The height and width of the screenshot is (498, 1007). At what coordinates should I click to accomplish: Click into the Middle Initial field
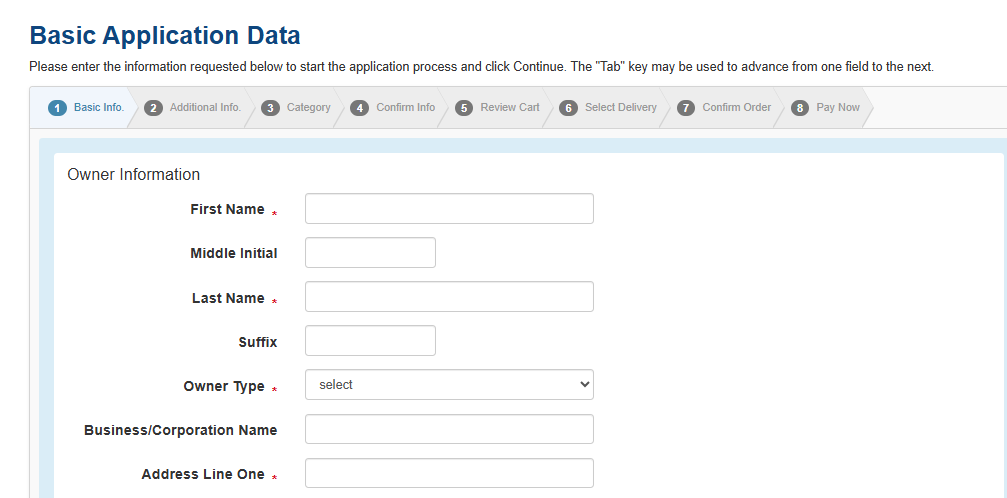[x=370, y=253]
